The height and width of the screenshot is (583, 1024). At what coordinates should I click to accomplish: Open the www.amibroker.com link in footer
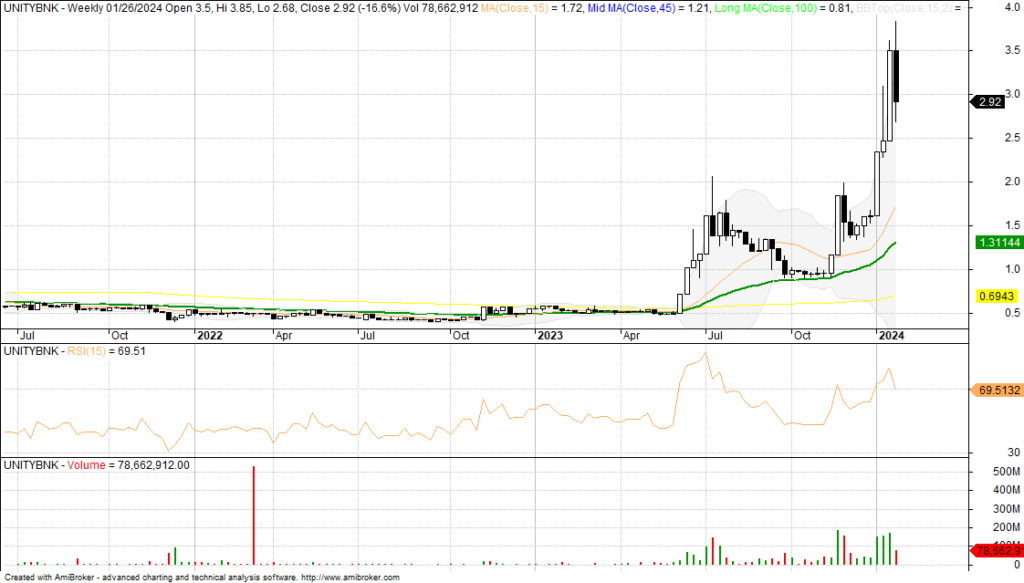coord(350,578)
